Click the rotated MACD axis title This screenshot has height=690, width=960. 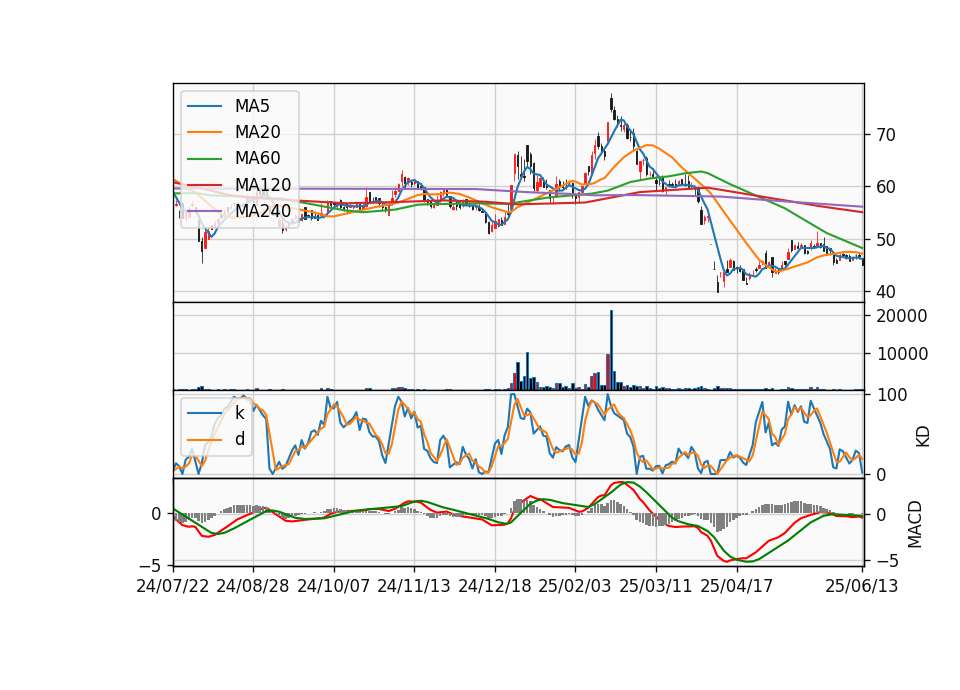coord(915,524)
